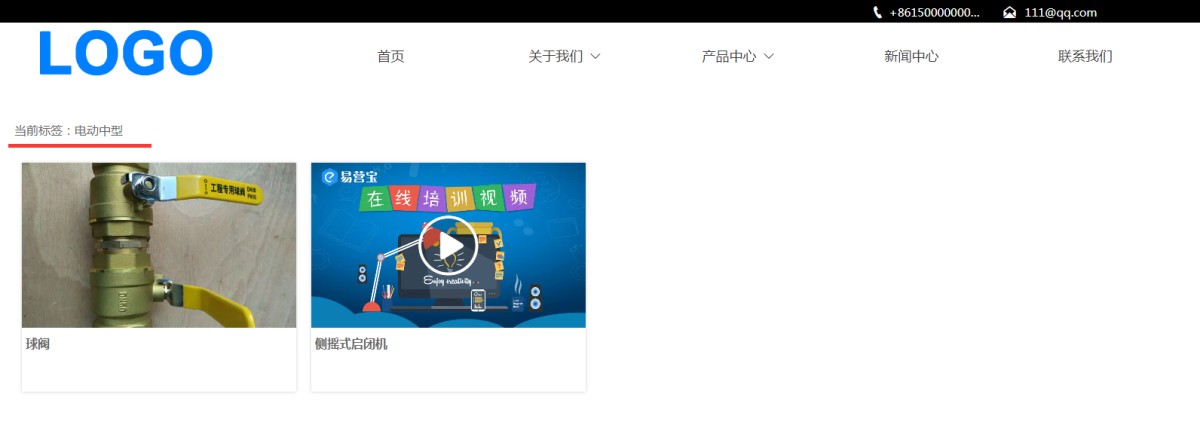The height and width of the screenshot is (431, 1200).
Task: Open the 联系我们 page
Action: pos(1084,57)
